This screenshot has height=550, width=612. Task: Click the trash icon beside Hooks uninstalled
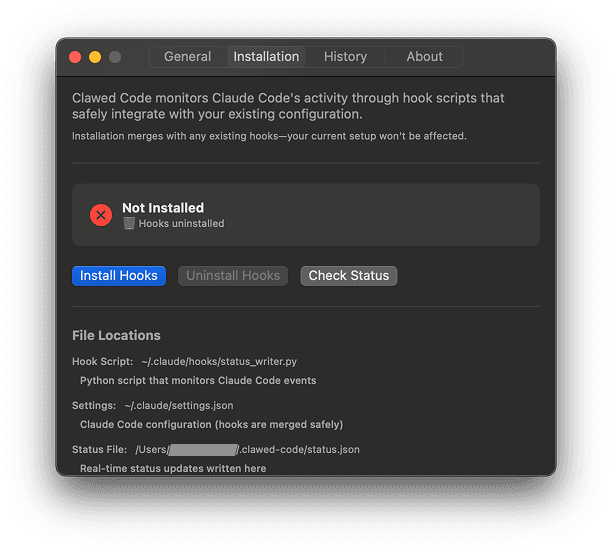point(129,224)
